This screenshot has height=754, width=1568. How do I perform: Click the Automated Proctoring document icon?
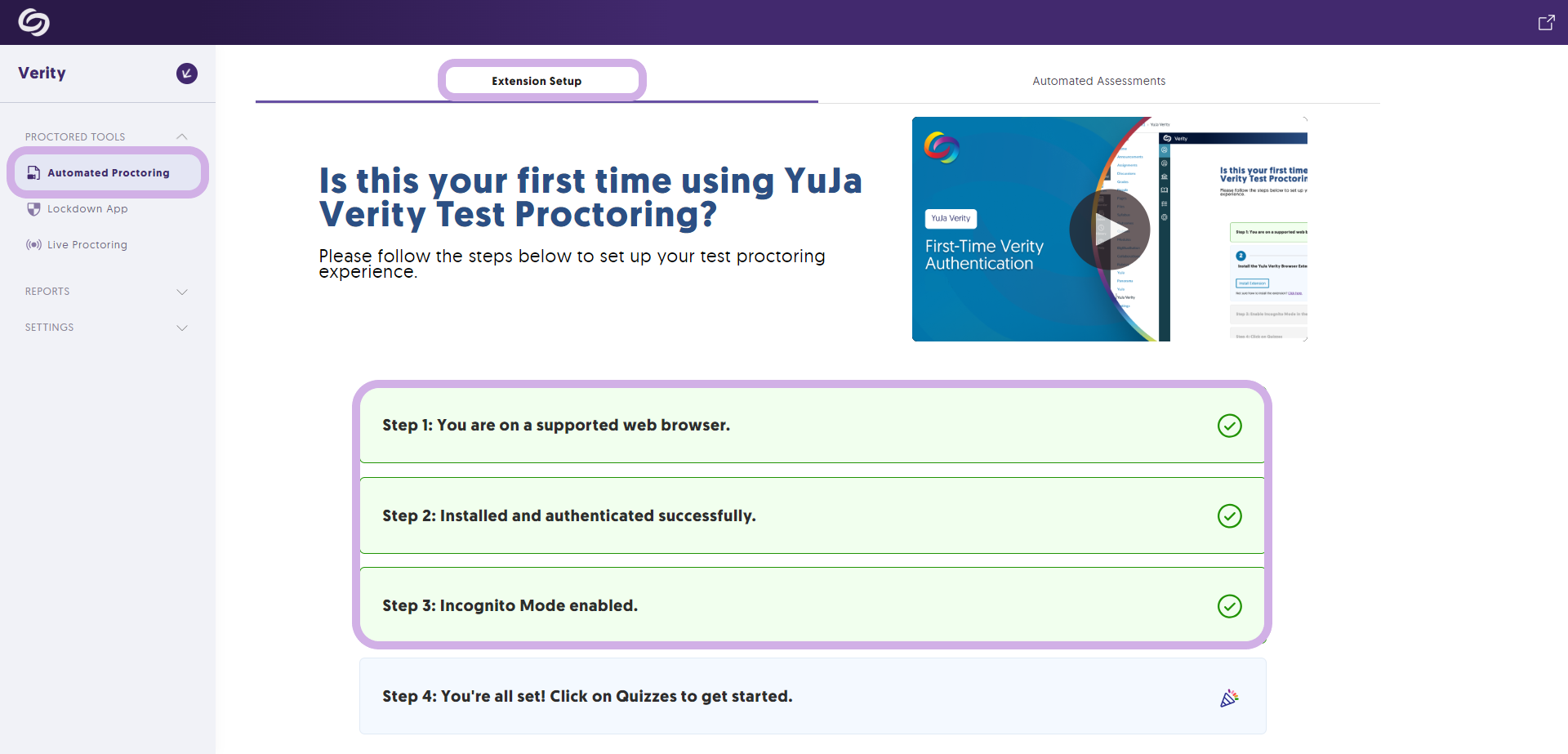pyautogui.click(x=33, y=173)
